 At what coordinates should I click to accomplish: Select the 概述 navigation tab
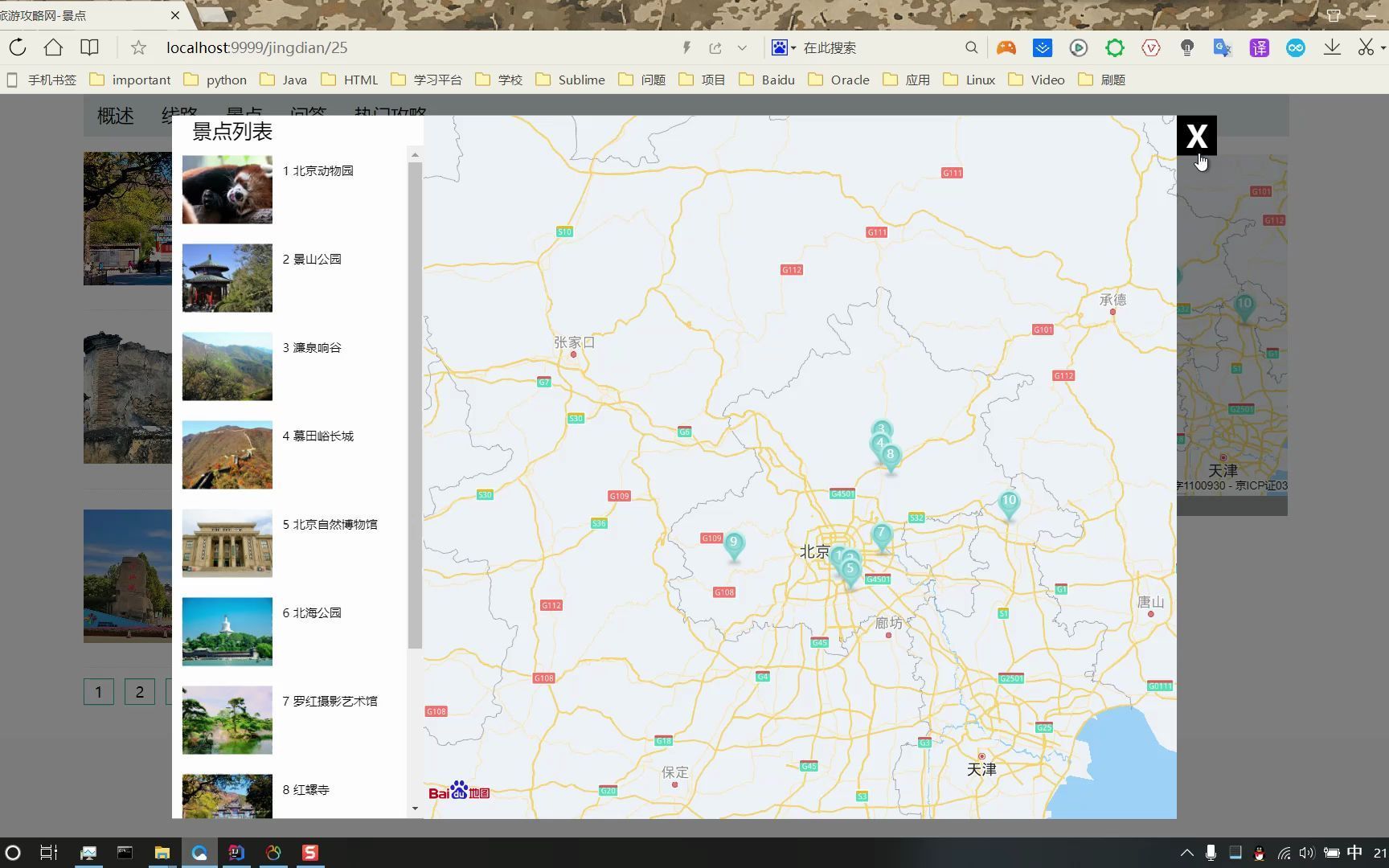116,116
